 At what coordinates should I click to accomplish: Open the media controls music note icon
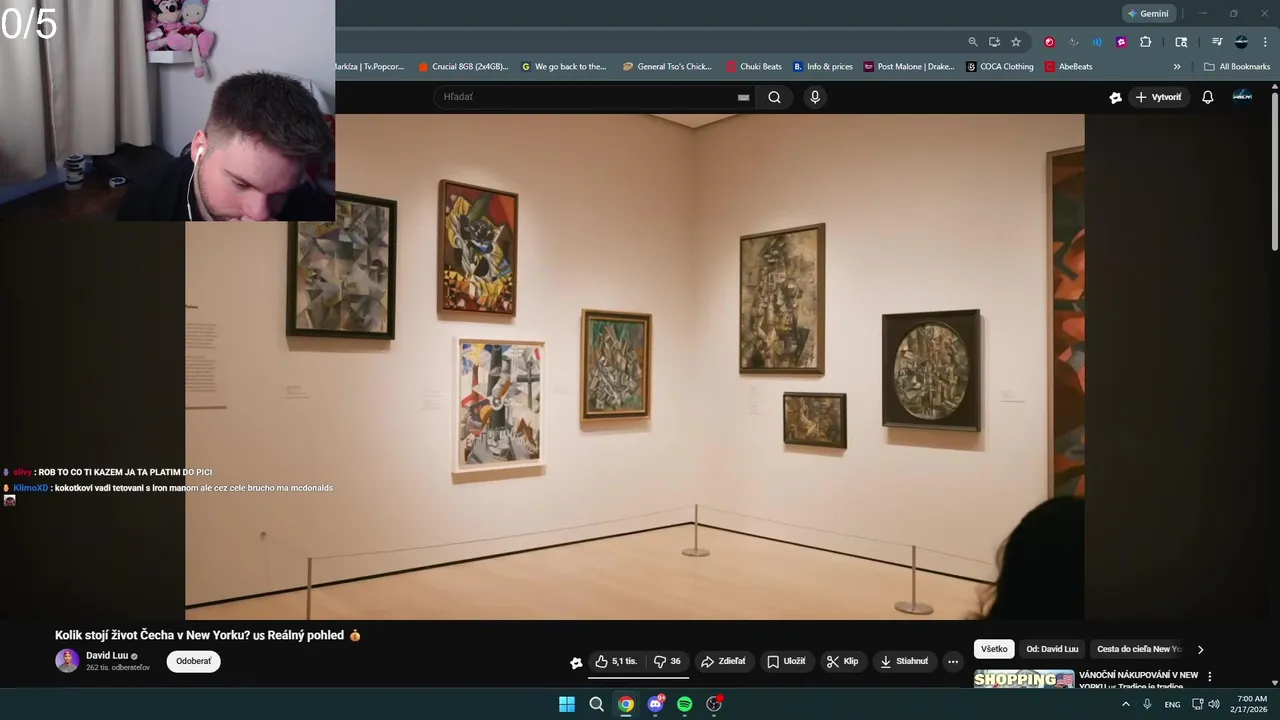click(1217, 42)
